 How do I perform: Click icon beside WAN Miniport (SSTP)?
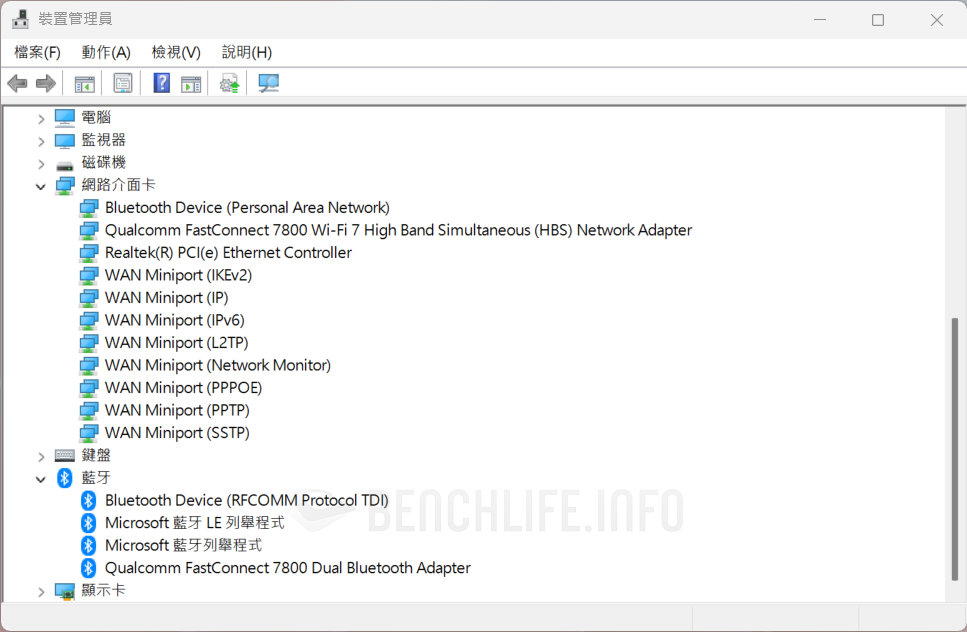click(x=89, y=433)
